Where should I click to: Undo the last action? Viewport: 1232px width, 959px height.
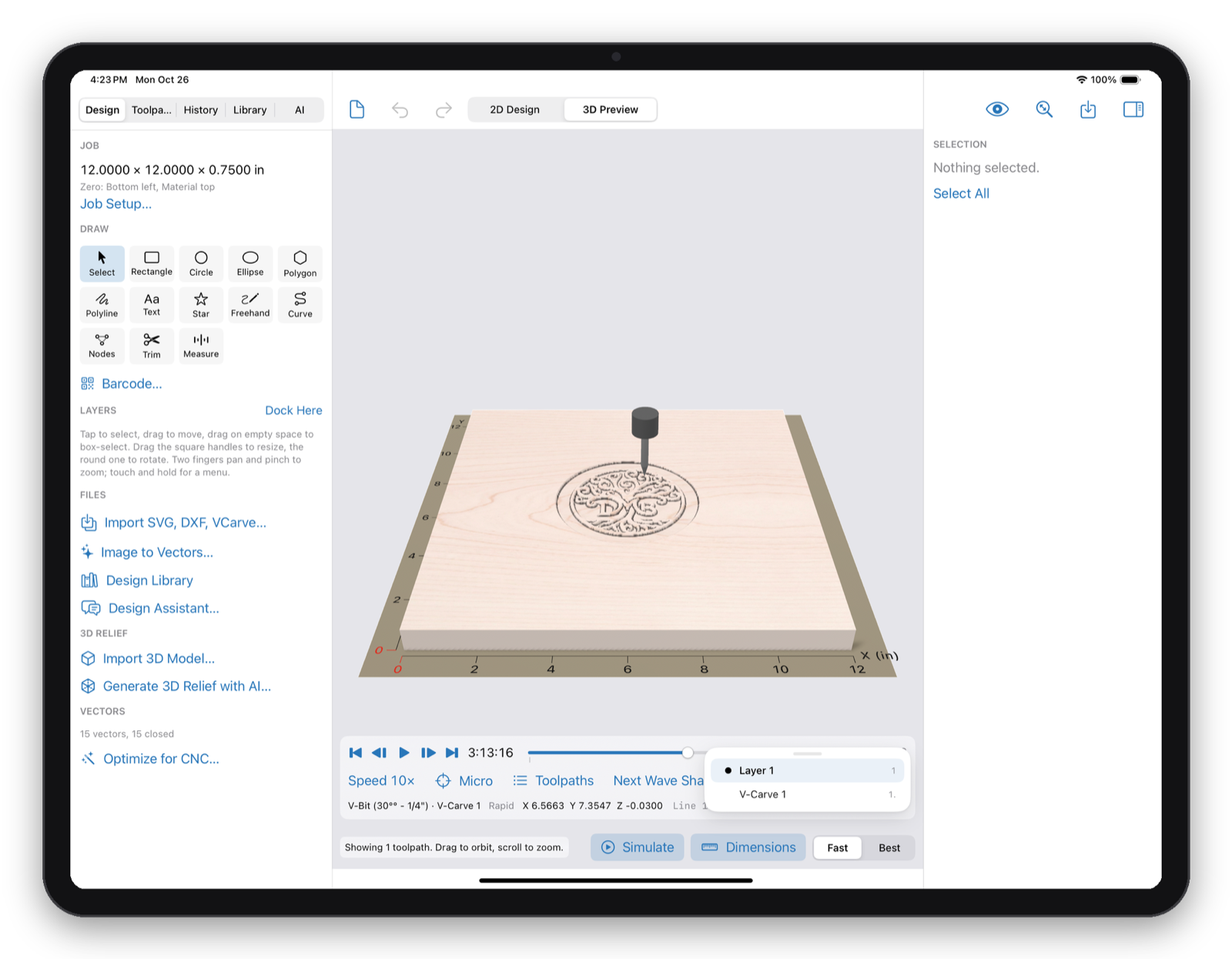click(x=400, y=110)
